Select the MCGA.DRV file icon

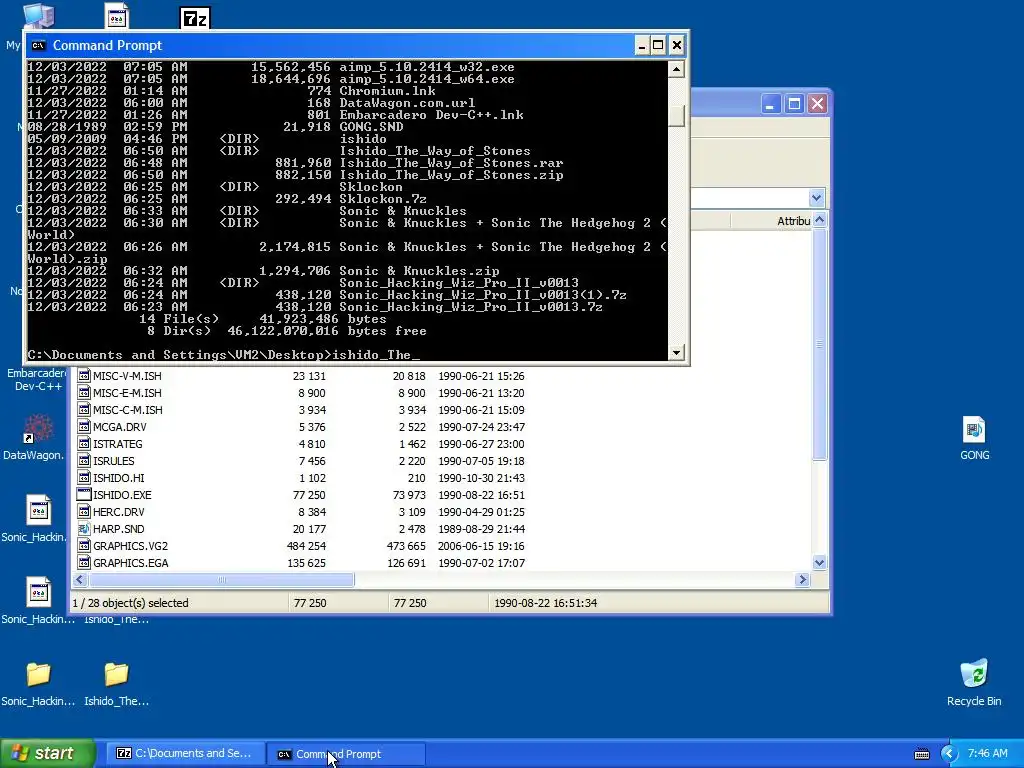(x=84, y=426)
